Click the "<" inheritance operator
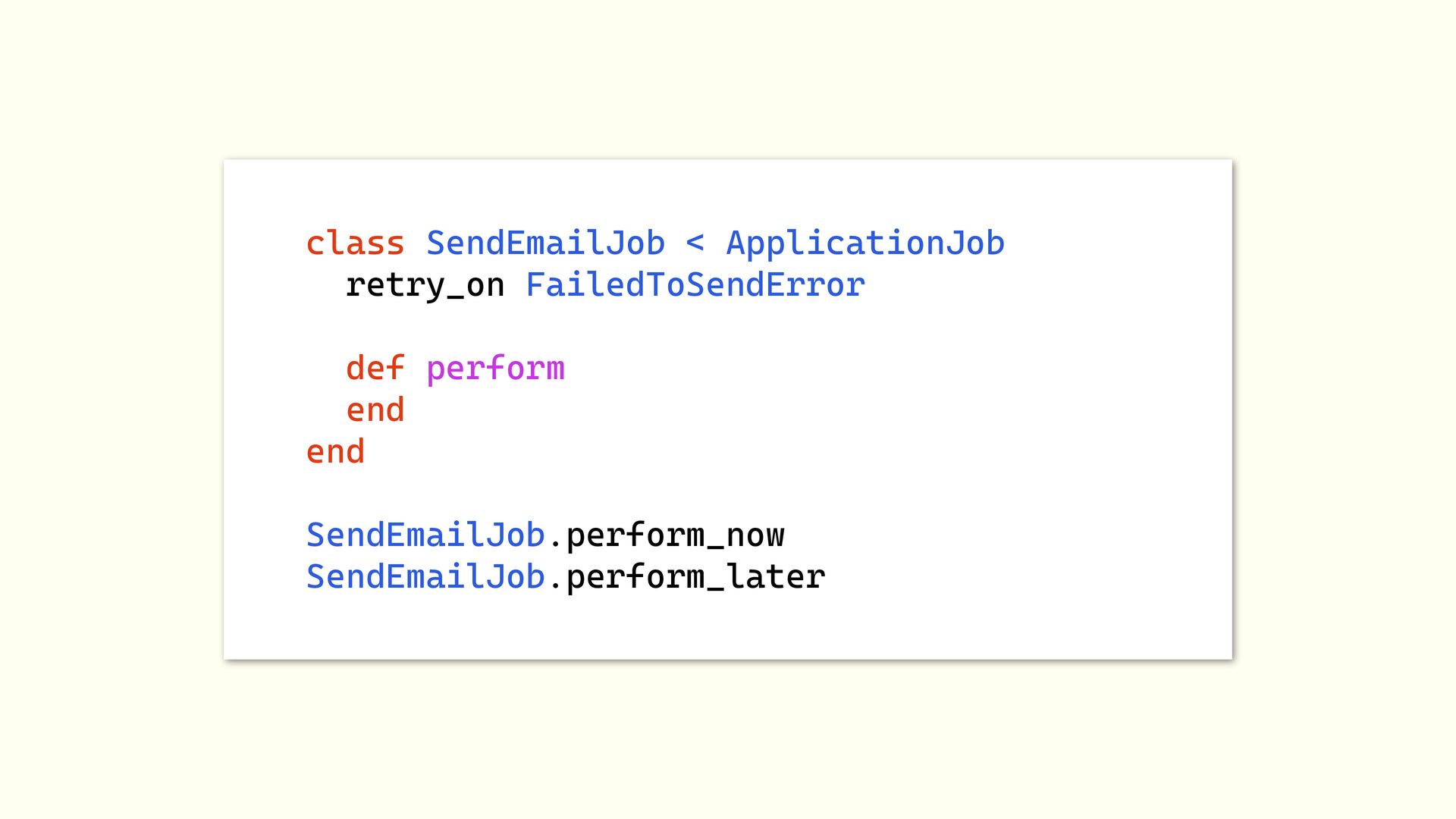Image resolution: width=1456 pixels, height=819 pixels. (695, 243)
